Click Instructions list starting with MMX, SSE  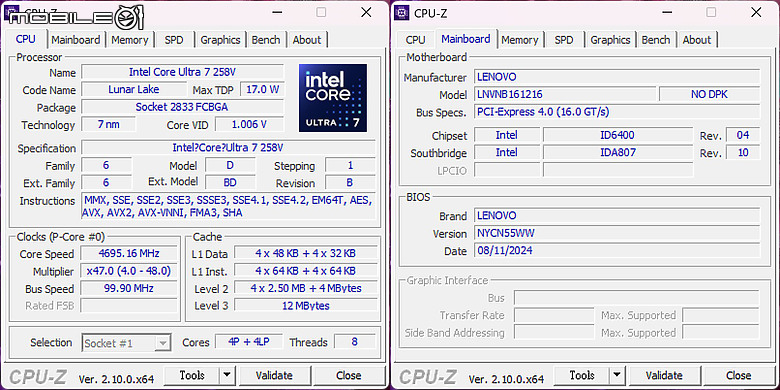click(228, 206)
